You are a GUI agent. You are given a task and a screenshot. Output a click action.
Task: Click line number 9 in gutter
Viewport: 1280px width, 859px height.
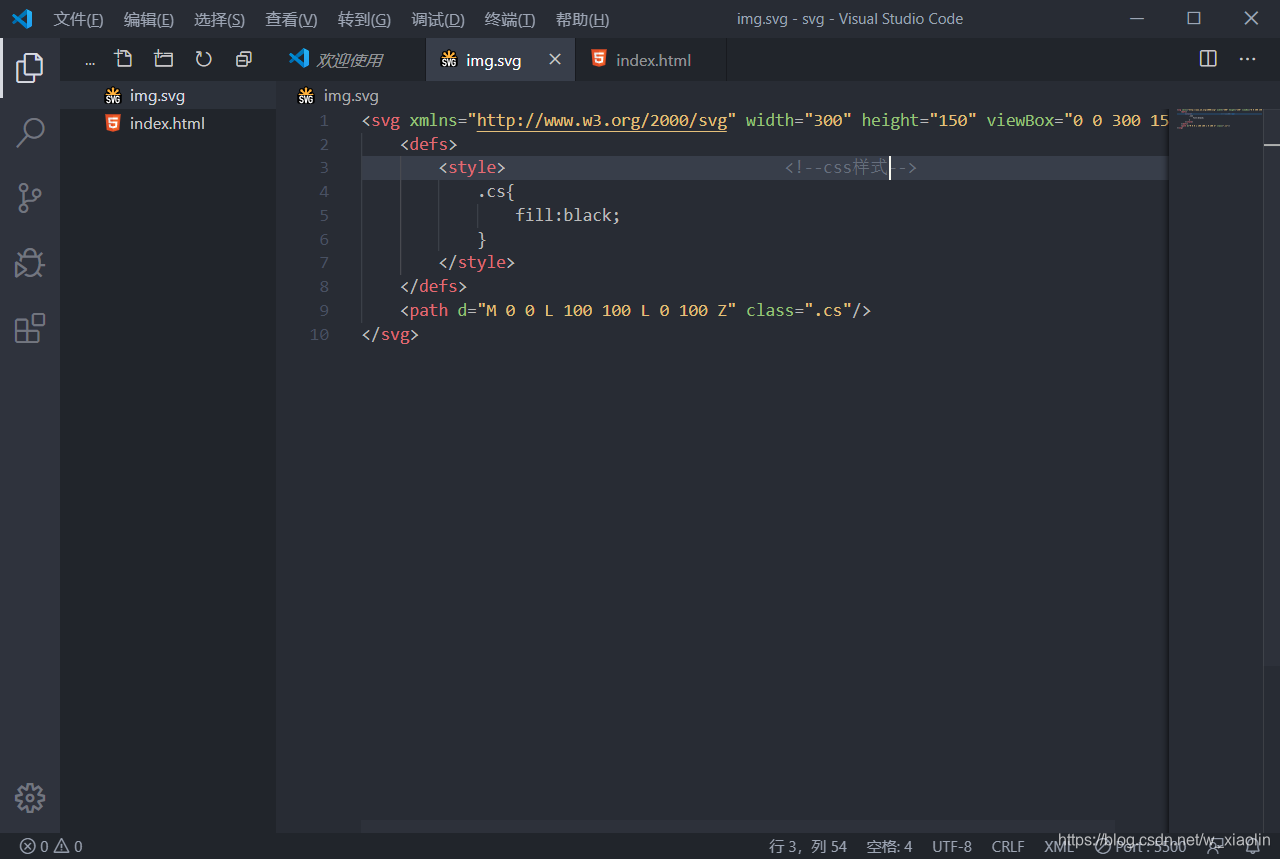[x=323, y=310]
